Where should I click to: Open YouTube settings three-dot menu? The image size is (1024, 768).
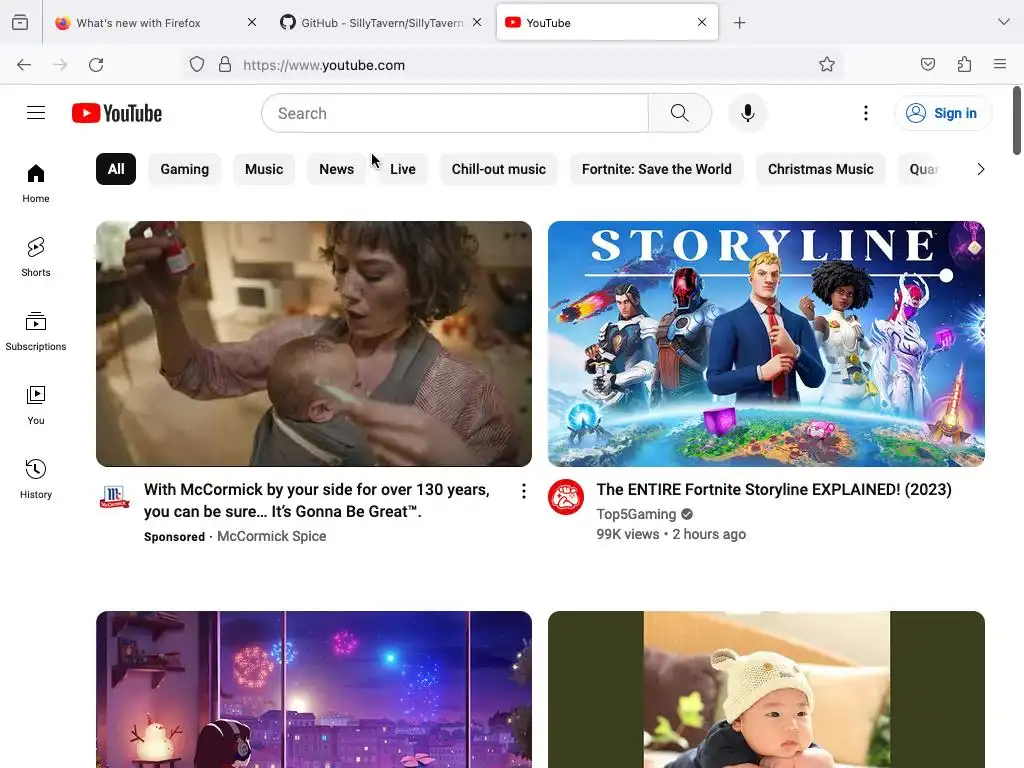tap(866, 113)
